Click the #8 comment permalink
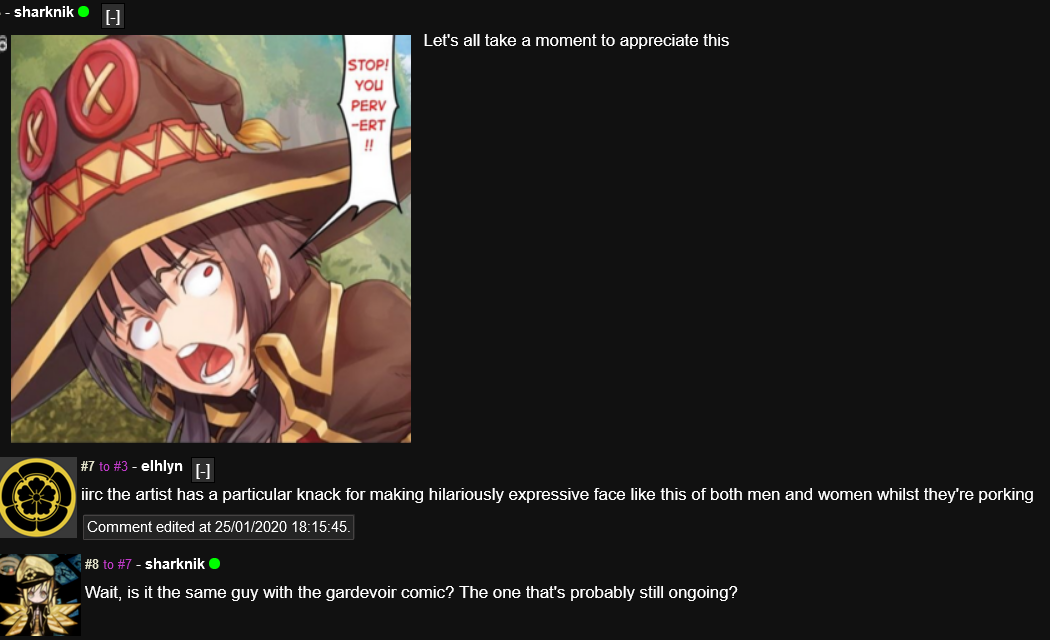The image size is (1050, 640). (92, 564)
